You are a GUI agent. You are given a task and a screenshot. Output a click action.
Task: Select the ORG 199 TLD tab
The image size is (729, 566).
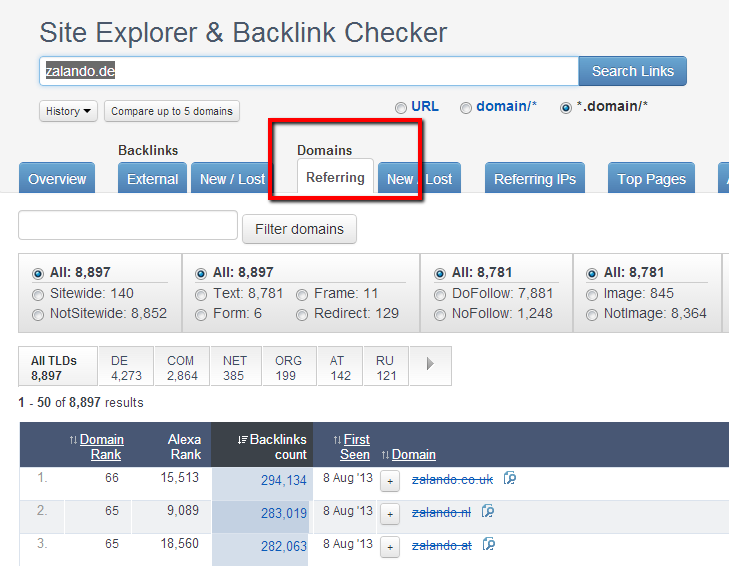(x=289, y=367)
